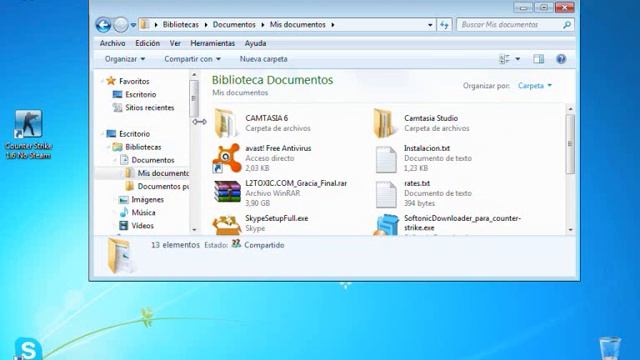This screenshot has height=360, width=640.
Task: Select Instalacion.txt document icon
Action: click(x=386, y=159)
